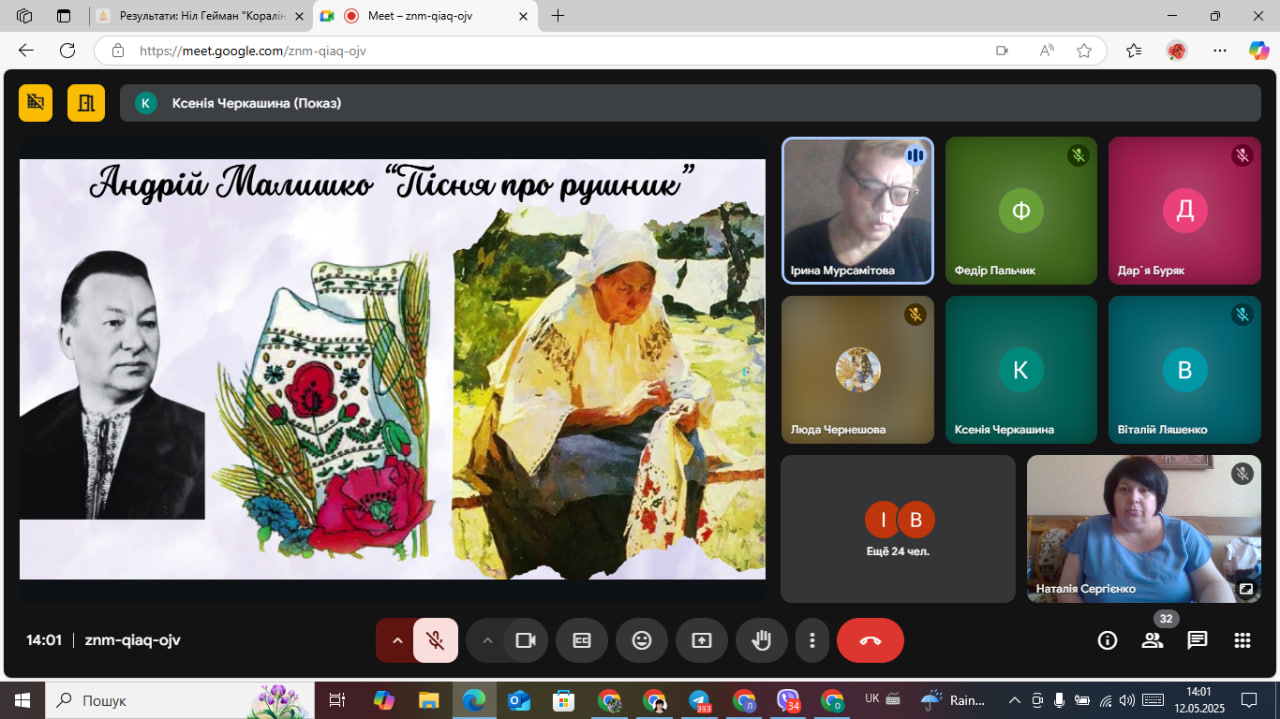This screenshot has width=1280, height=719.
Task: Open a new browser tab
Action: (558, 16)
